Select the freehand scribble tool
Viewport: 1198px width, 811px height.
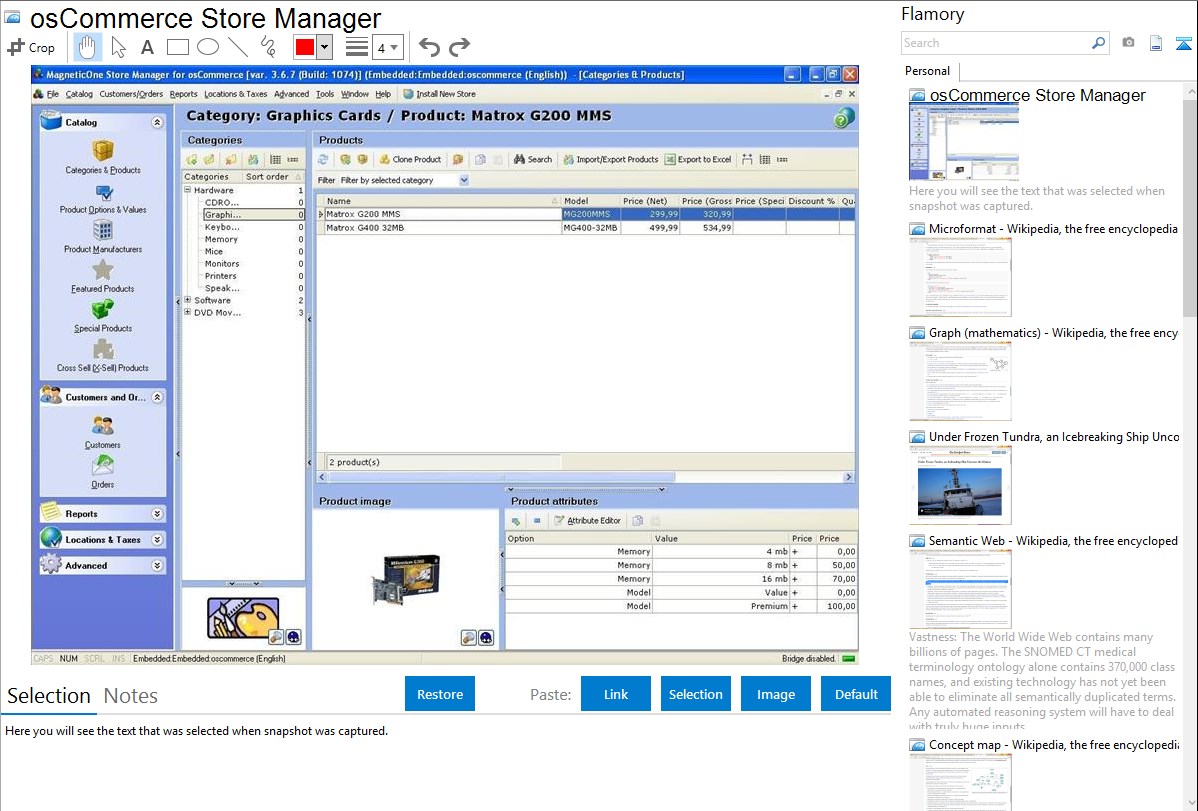268,47
